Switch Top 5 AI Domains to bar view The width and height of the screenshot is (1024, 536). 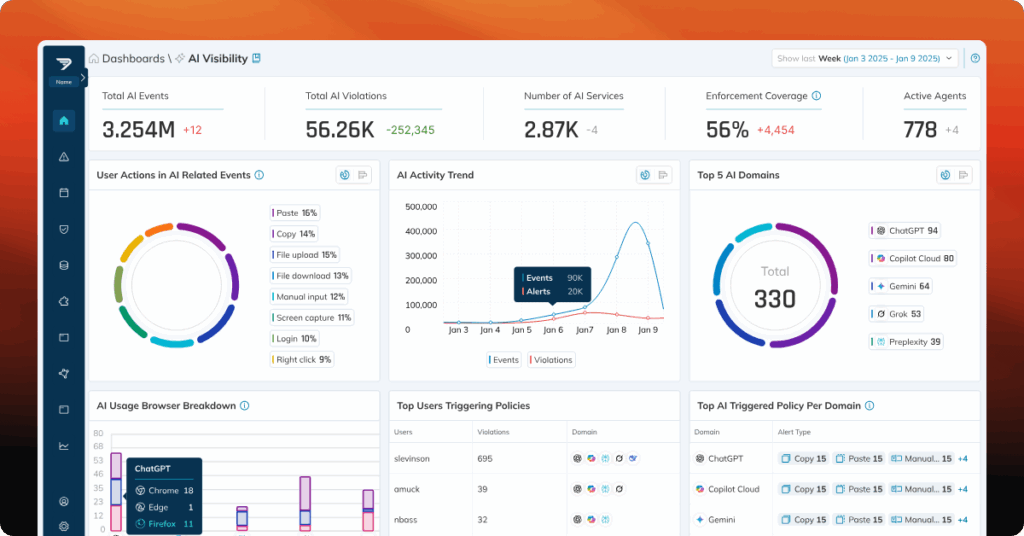coord(964,175)
